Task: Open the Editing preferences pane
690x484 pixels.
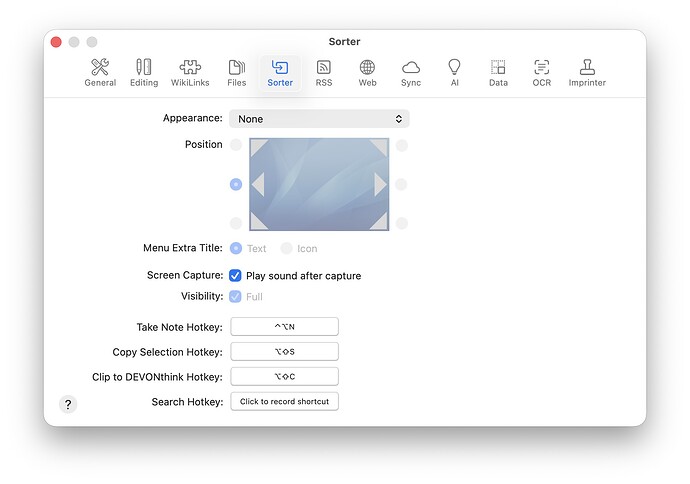Action: click(x=144, y=73)
